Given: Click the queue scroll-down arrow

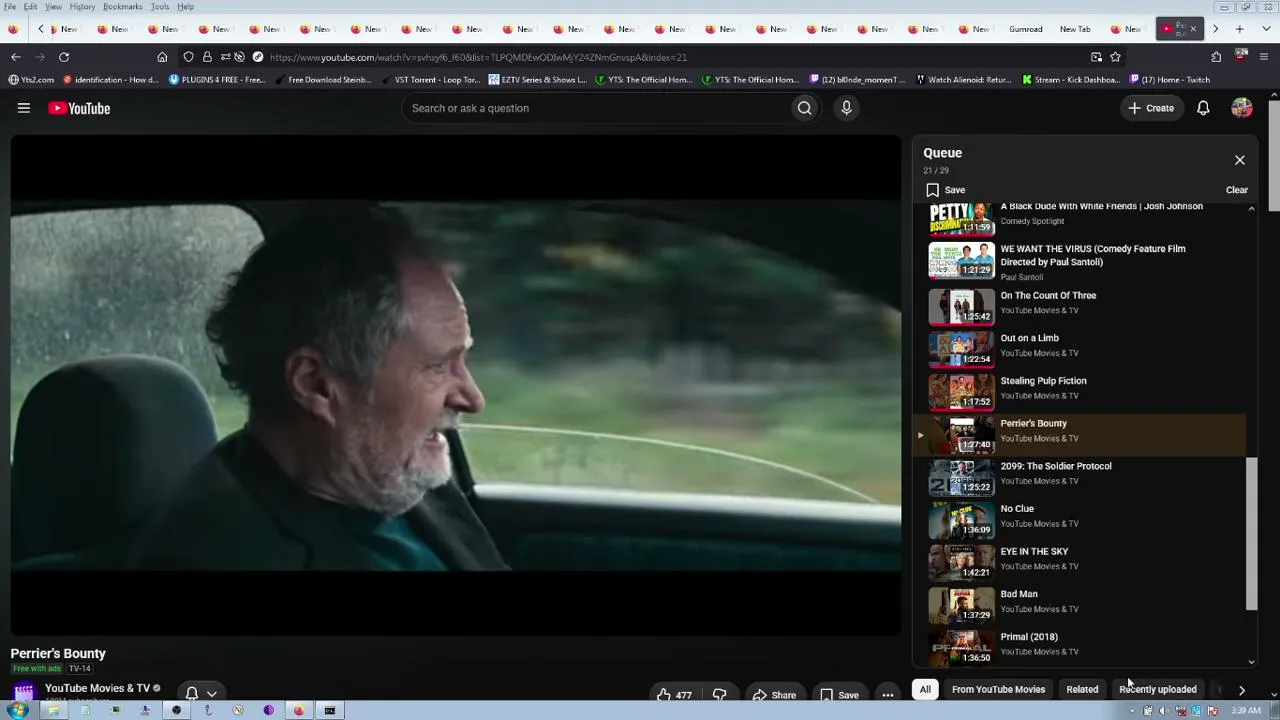Looking at the screenshot, I should 1251,662.
